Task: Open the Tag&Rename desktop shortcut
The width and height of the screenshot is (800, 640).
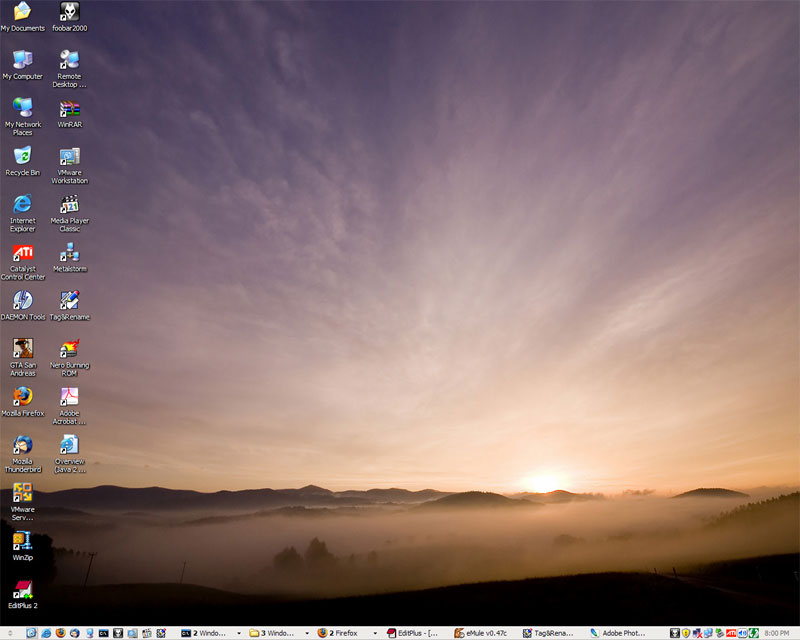Action: [69, 300]
